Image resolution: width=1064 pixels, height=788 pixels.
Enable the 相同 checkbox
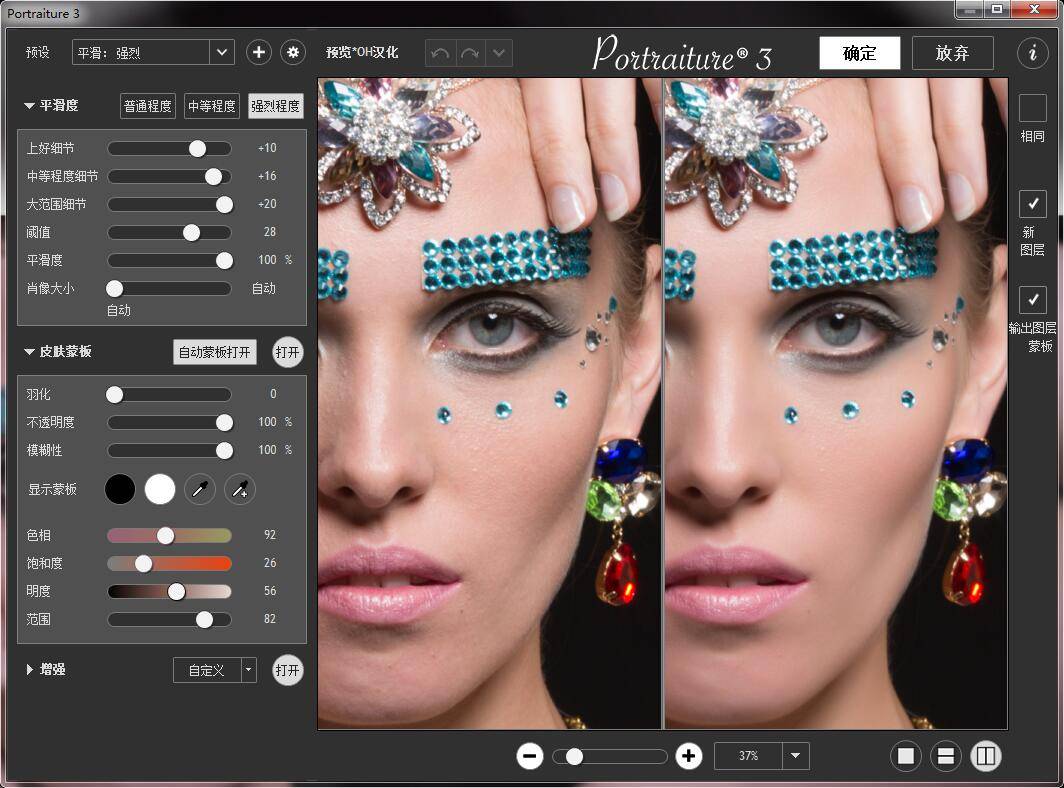point(1032,108)
